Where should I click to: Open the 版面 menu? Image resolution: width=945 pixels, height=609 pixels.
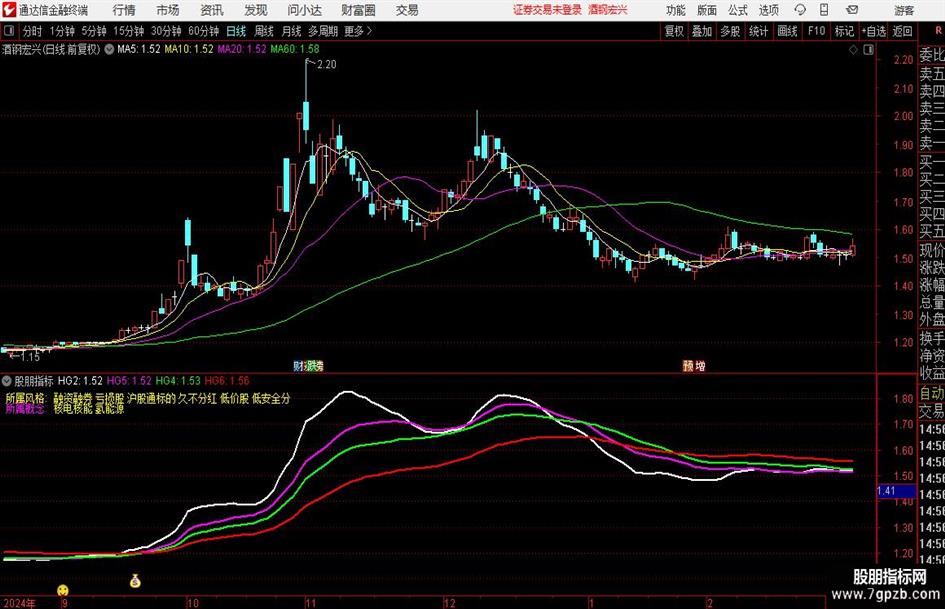[707, 10]
